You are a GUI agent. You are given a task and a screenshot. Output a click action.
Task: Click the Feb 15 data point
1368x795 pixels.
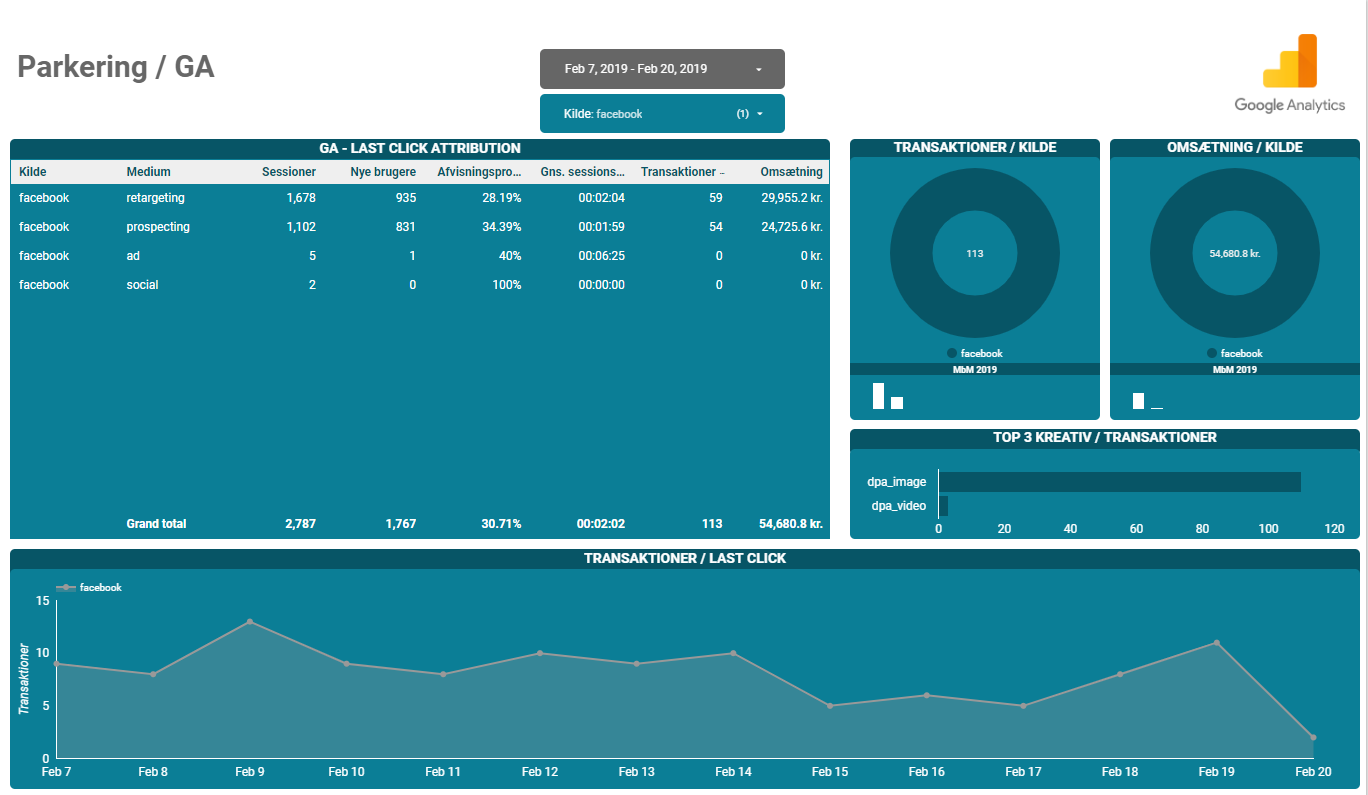(830, 706)
